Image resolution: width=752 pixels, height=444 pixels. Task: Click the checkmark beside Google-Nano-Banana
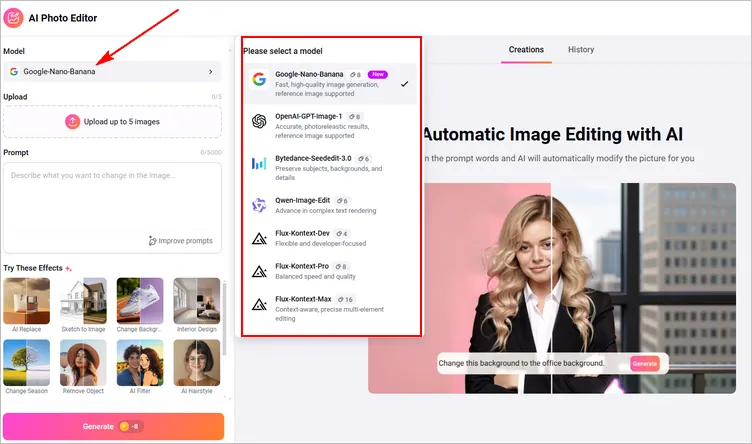[x=405, y=84]
